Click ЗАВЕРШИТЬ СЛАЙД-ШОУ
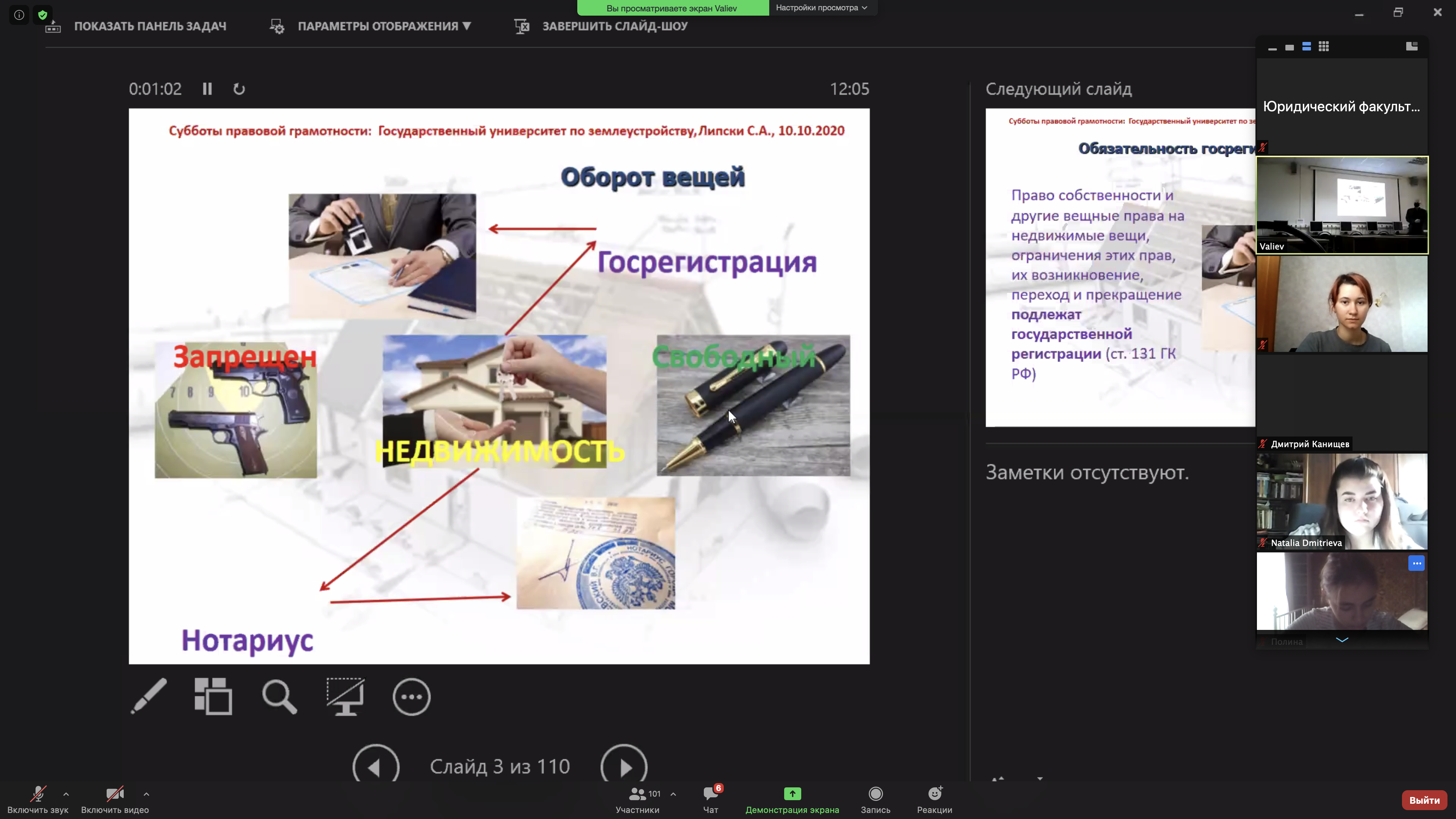Viewport: 1456px width, 819px height. click(601, 26)
